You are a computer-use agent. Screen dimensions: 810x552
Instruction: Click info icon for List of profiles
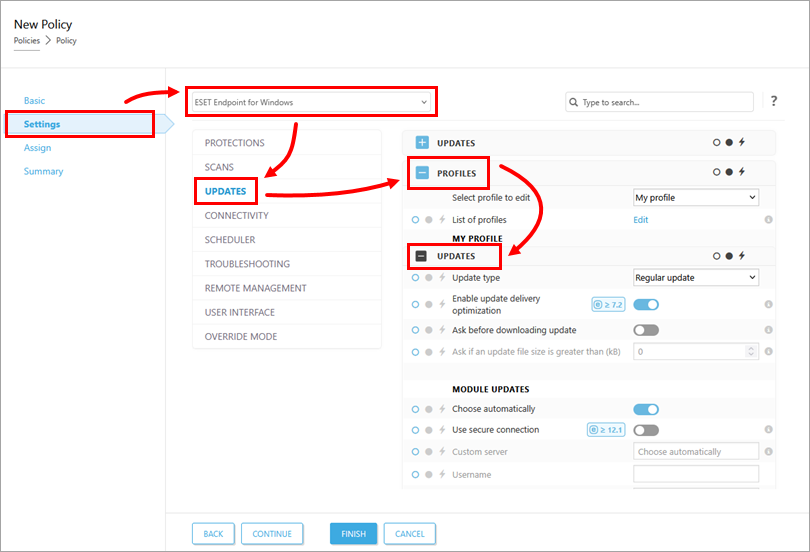click(x=768, y=220)
